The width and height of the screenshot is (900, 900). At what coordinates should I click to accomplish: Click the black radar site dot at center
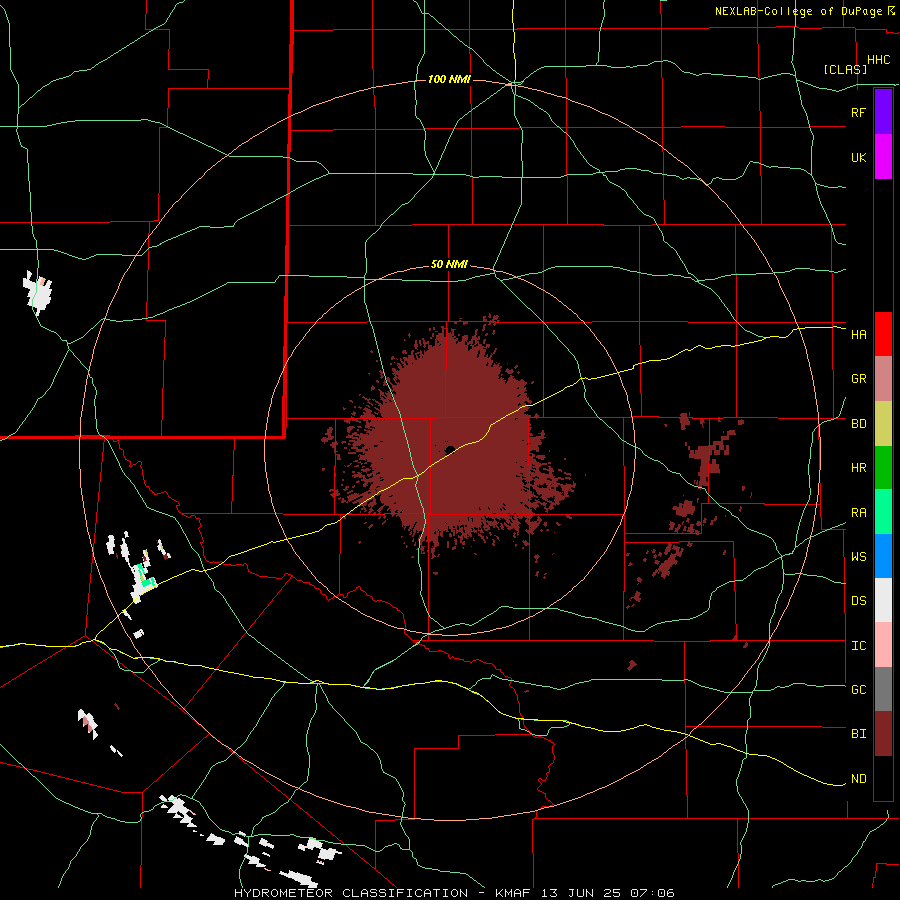click(450, 449)
